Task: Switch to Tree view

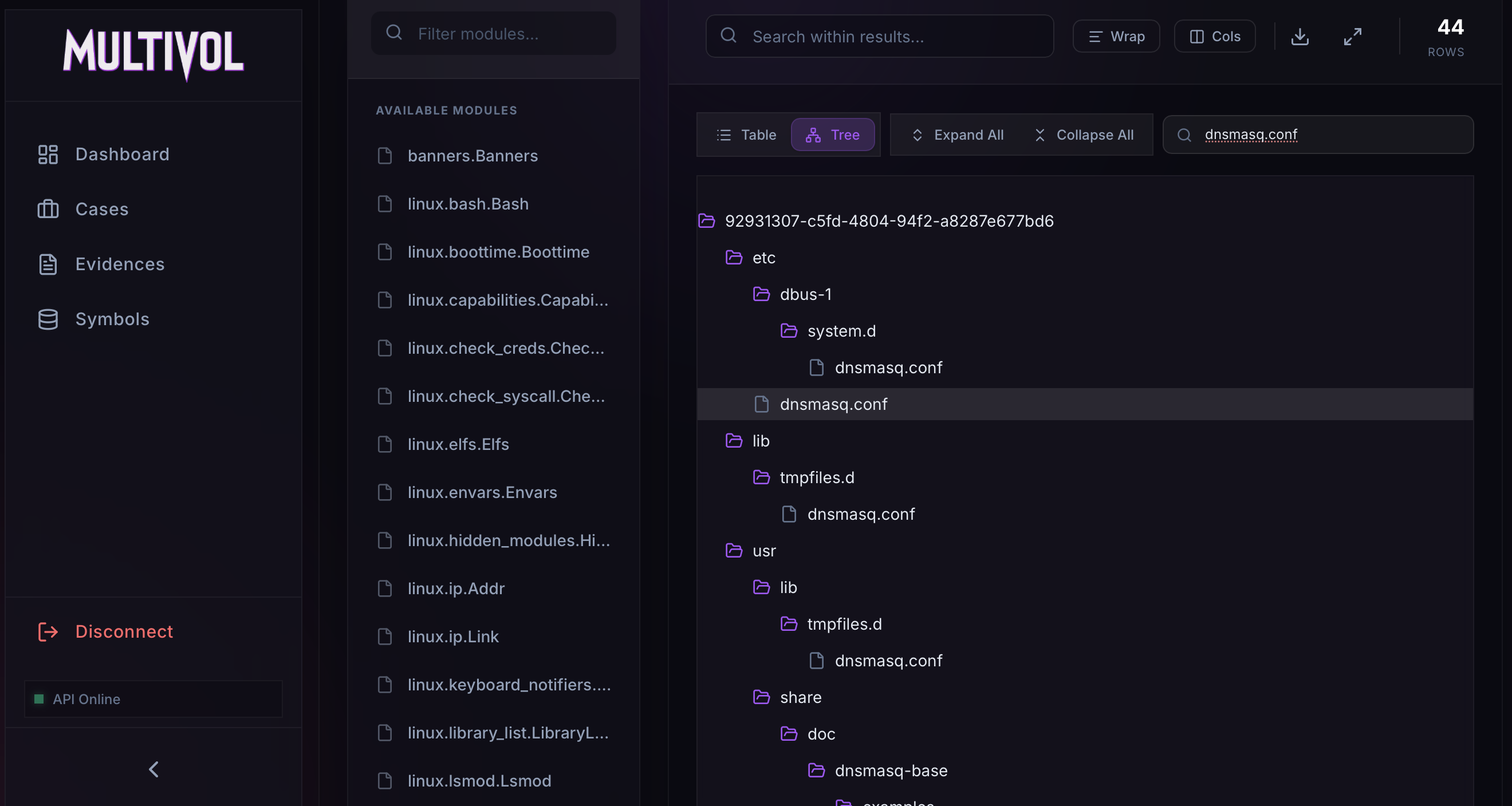Action: coord(832,135)
